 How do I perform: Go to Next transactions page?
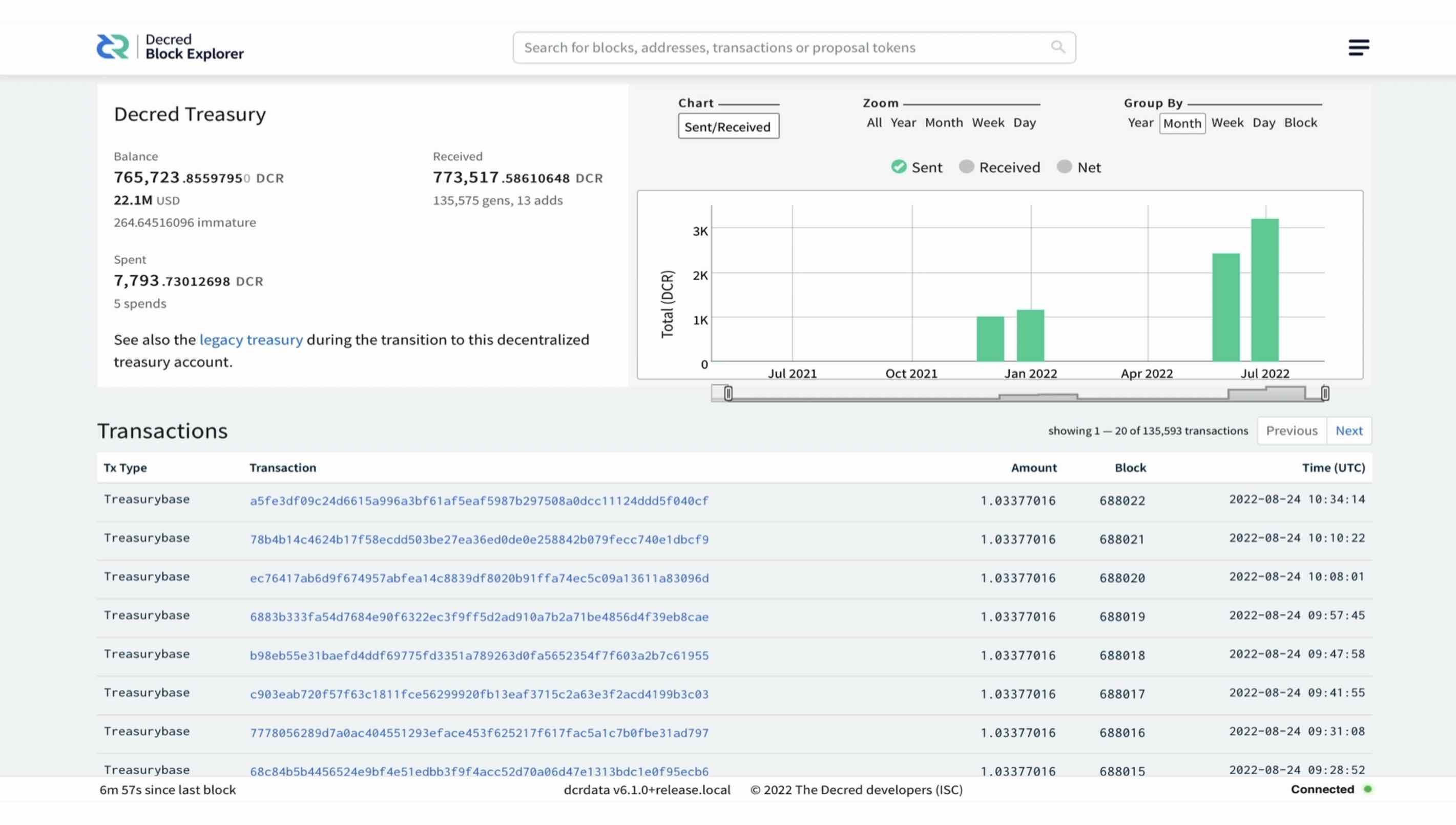coord(1348,430)
